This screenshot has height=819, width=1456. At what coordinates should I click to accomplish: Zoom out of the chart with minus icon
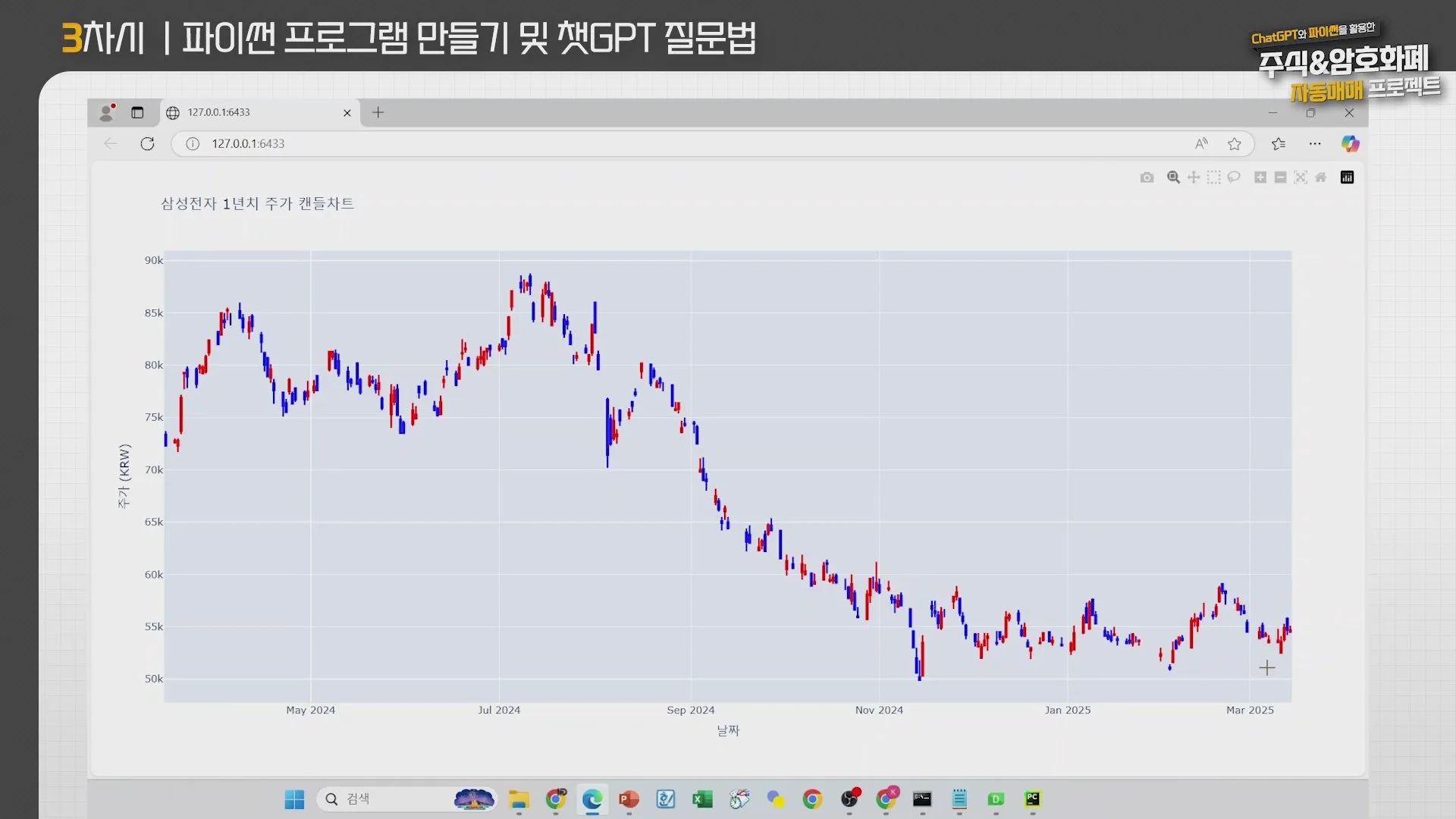click(1280, 177)
